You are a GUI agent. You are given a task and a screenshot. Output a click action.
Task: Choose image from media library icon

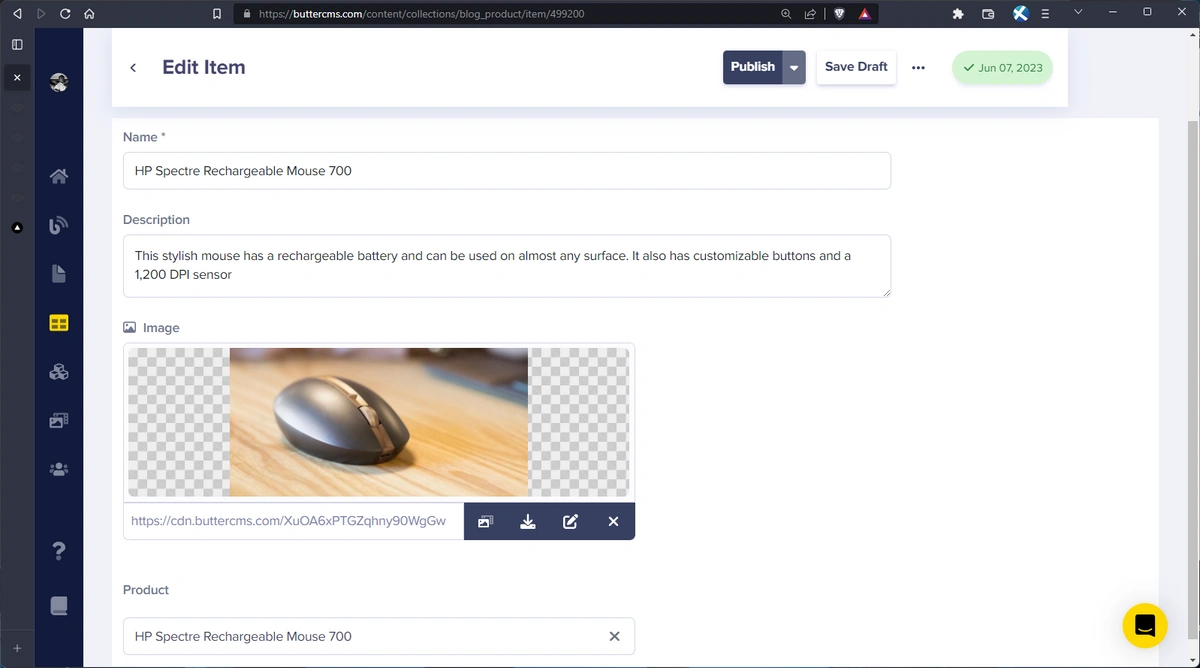[x=486, y=522]
